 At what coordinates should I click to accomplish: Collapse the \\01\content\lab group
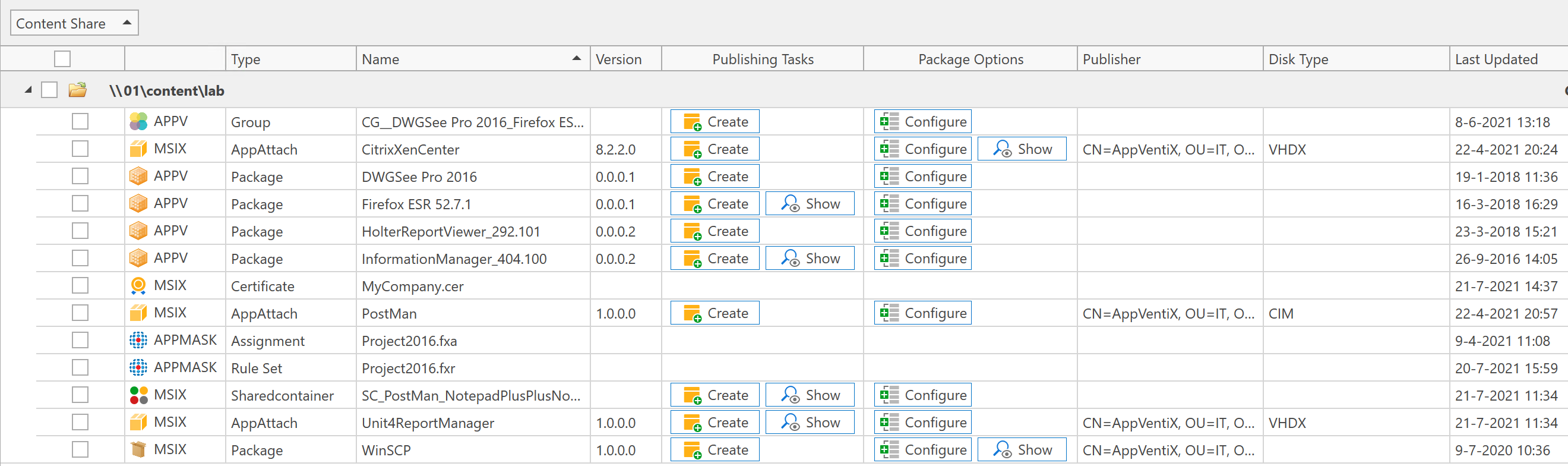[x=28, y=90]
